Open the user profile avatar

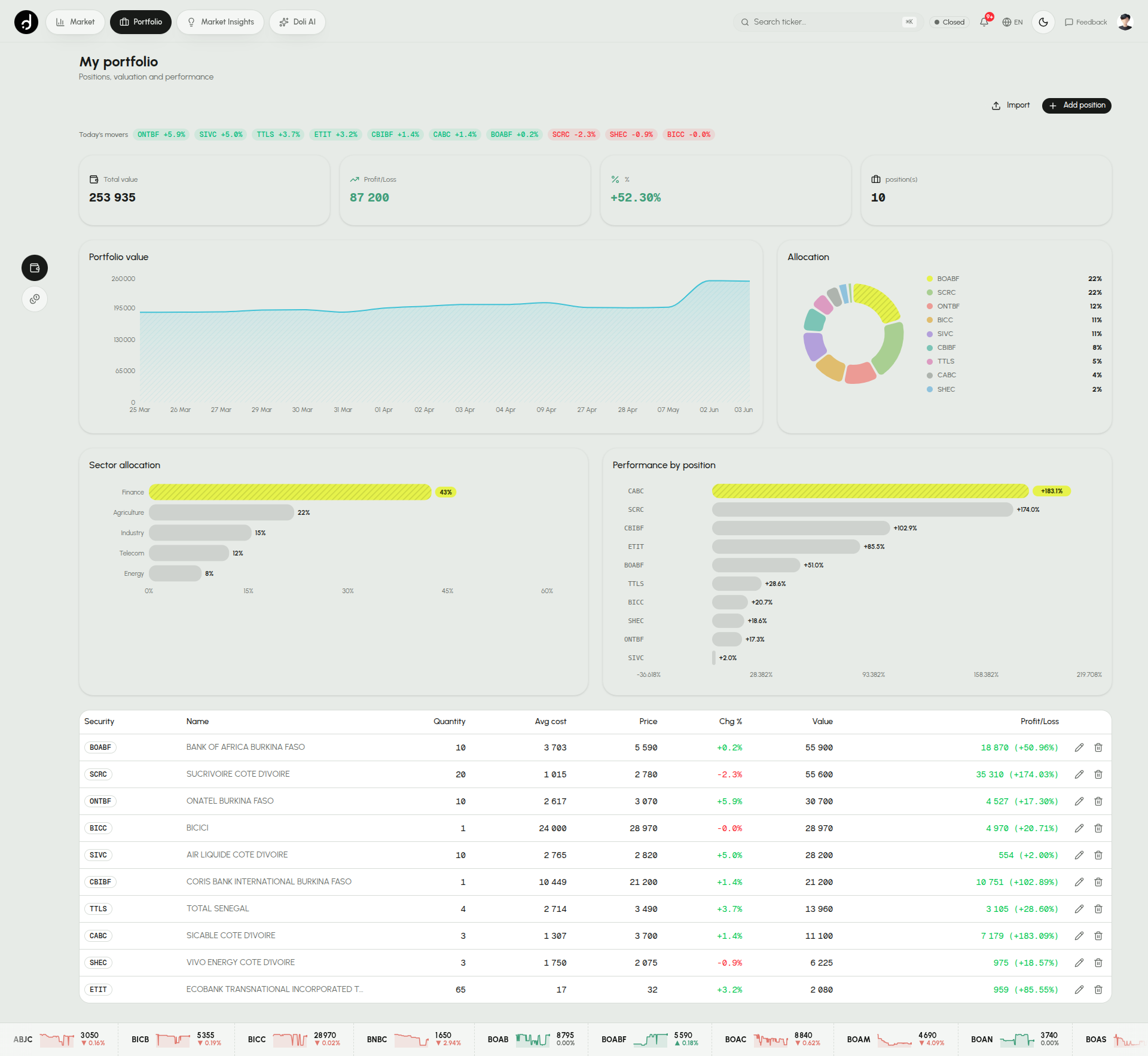tap(1125, 22)
